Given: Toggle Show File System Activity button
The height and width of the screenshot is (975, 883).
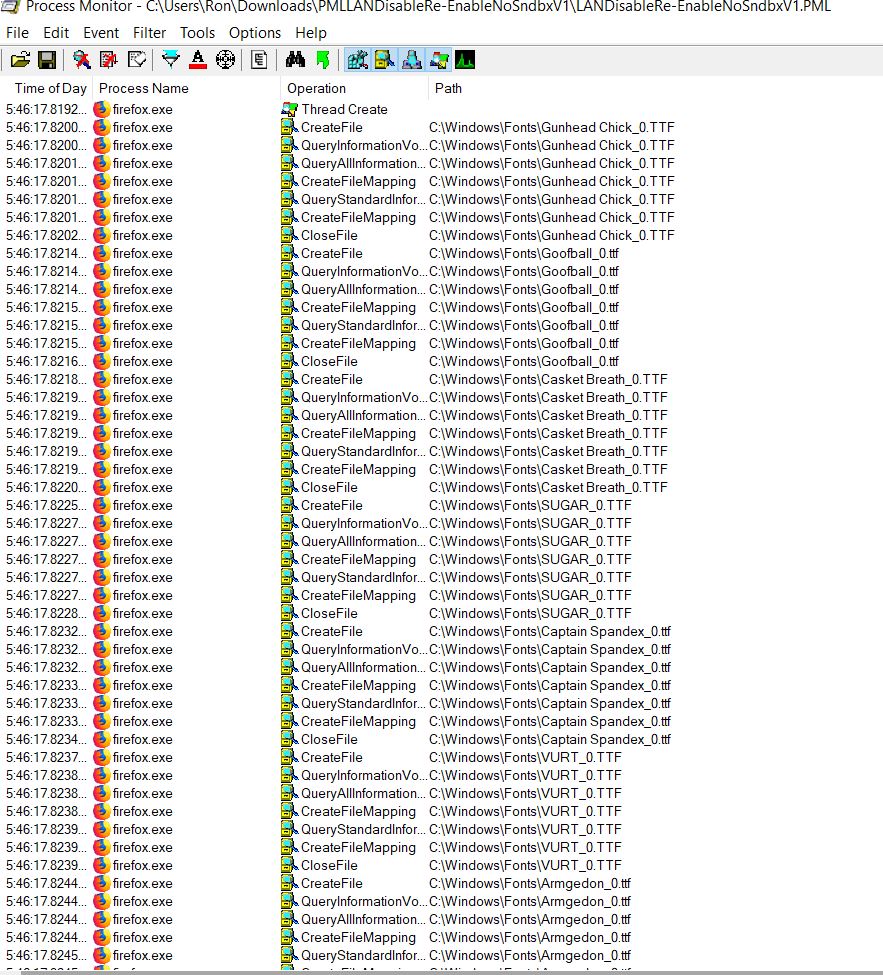Looking at the screenshot, I should click(x=385, y=60).
